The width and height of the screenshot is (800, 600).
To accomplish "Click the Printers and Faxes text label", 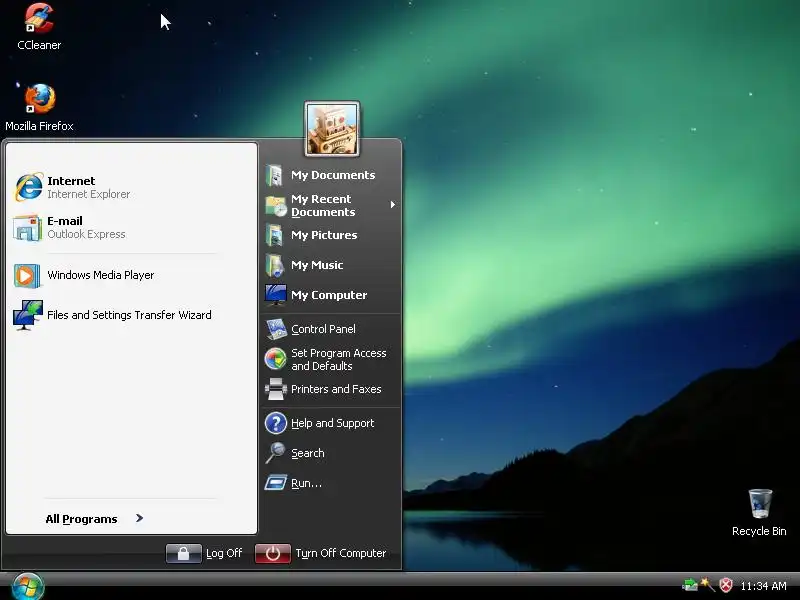I will pos(336,389).
